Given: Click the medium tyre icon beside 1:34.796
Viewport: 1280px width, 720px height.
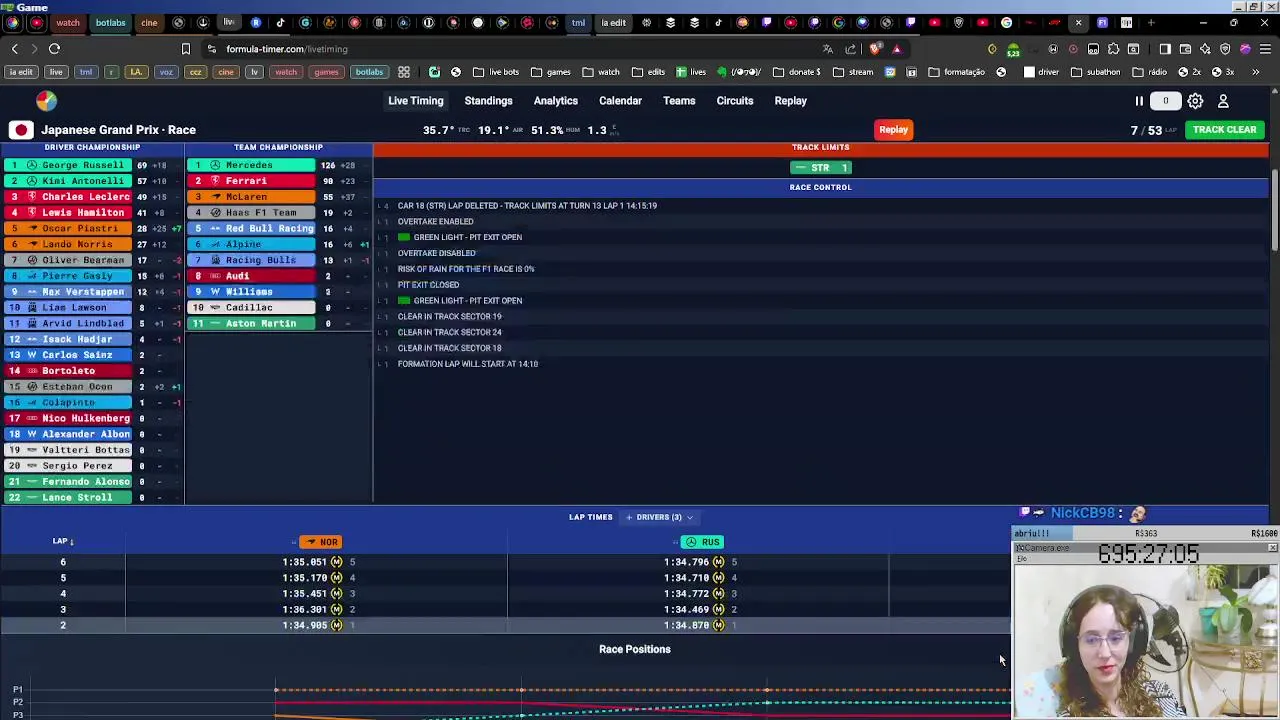Looking at the screenshot, I should click(718, 562).
